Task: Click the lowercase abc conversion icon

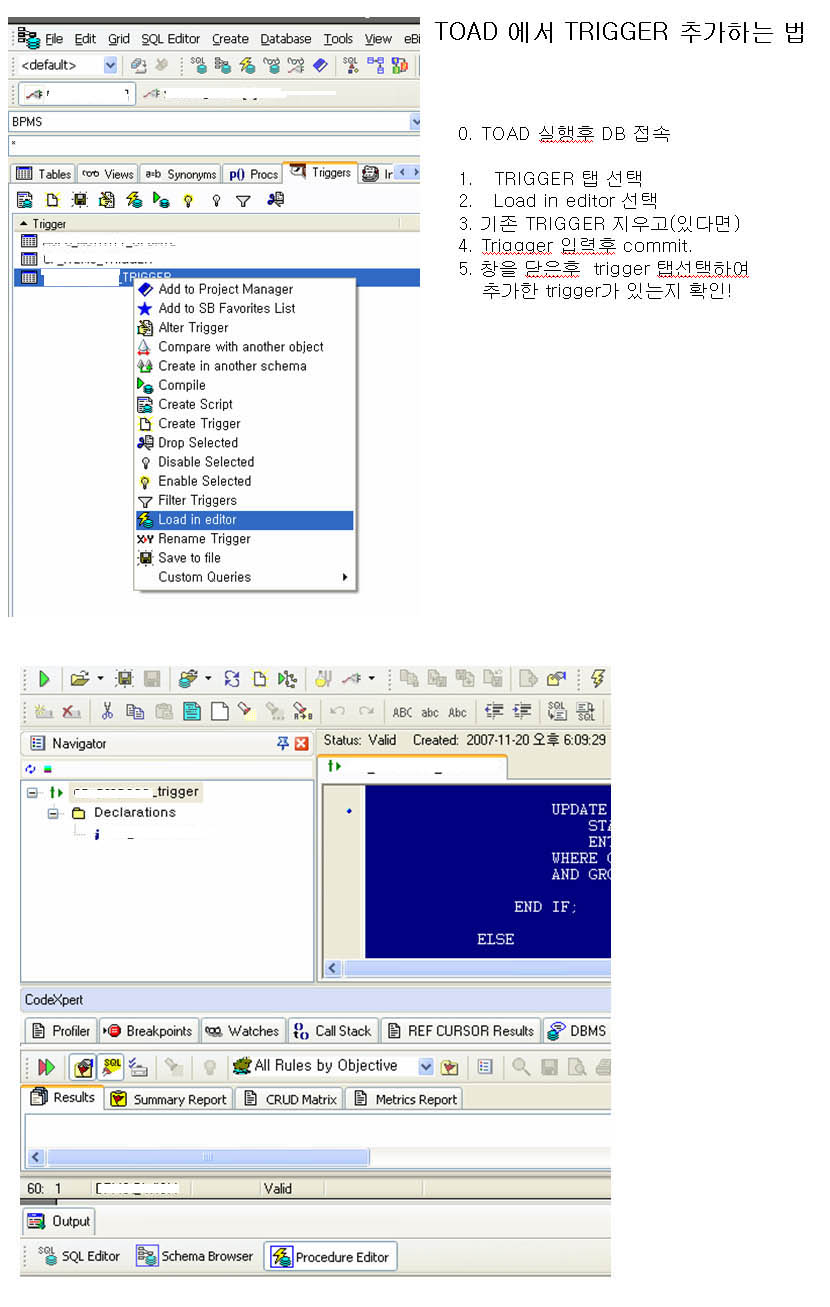Action: tap(429, 712)
